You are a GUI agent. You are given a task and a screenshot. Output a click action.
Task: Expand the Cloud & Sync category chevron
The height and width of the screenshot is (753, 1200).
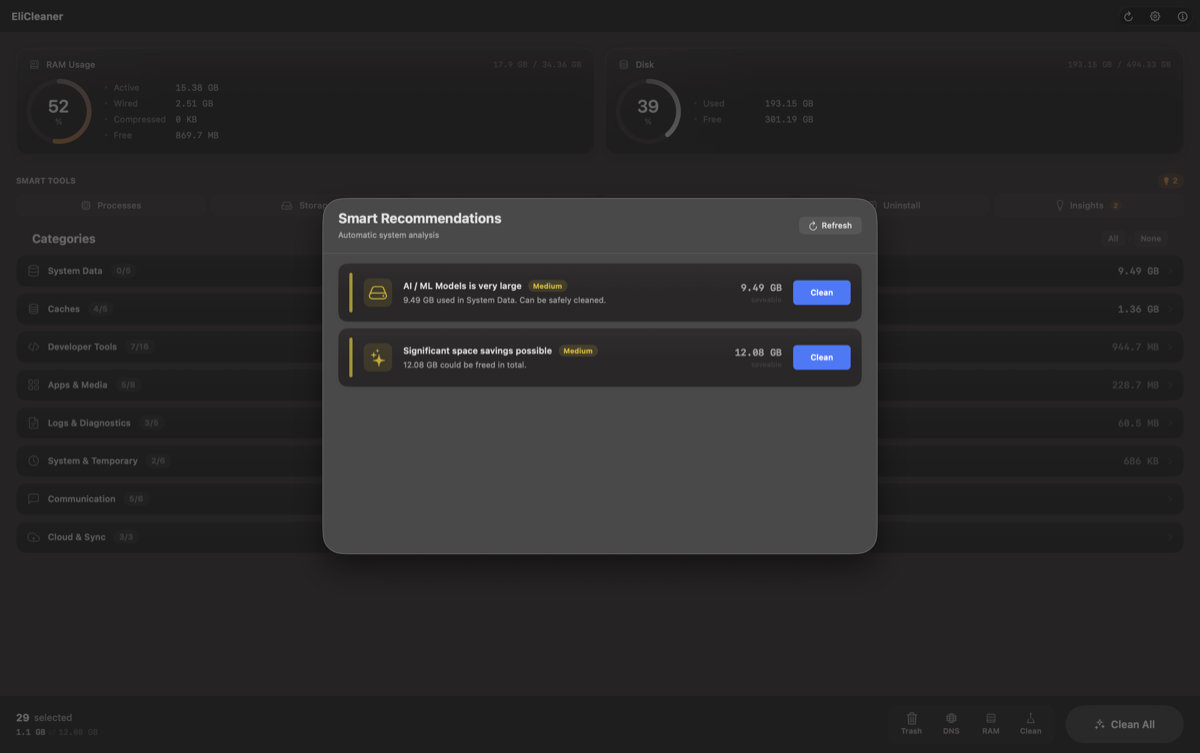[1170, 537]
